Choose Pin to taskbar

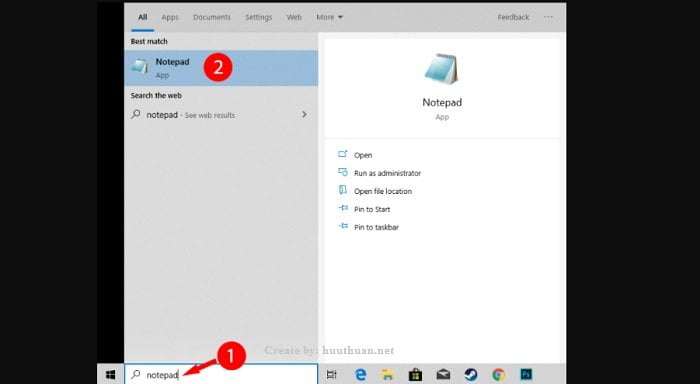(376, 227)
